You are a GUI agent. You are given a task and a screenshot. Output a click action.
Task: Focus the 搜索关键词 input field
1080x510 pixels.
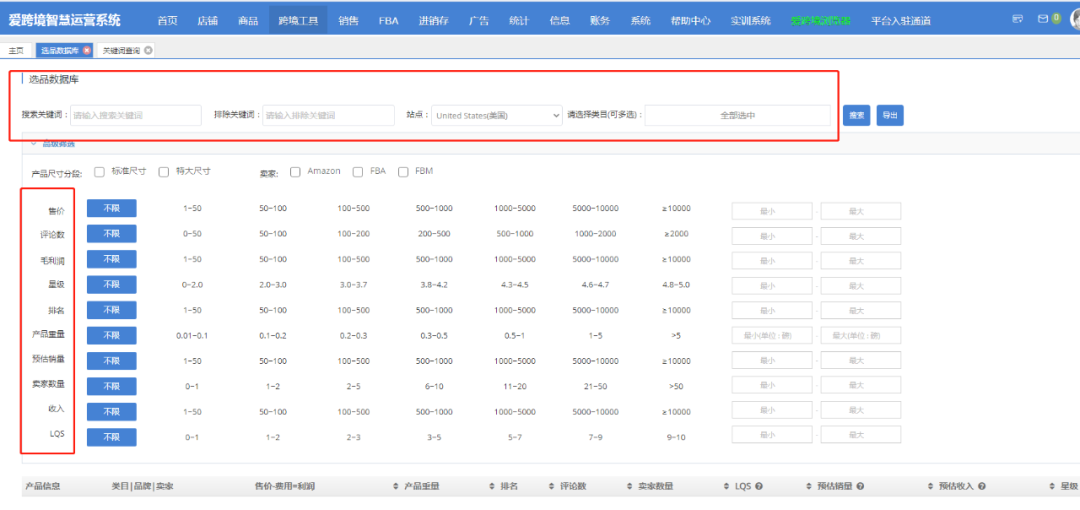coord(136,115)
